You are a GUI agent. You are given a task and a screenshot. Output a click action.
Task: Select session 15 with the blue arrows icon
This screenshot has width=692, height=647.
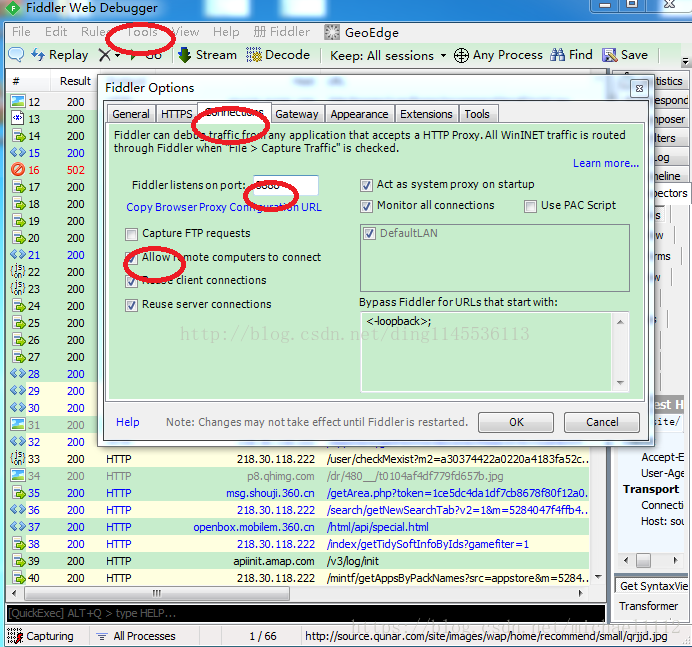pyautogui.click(x=18, y=153)
